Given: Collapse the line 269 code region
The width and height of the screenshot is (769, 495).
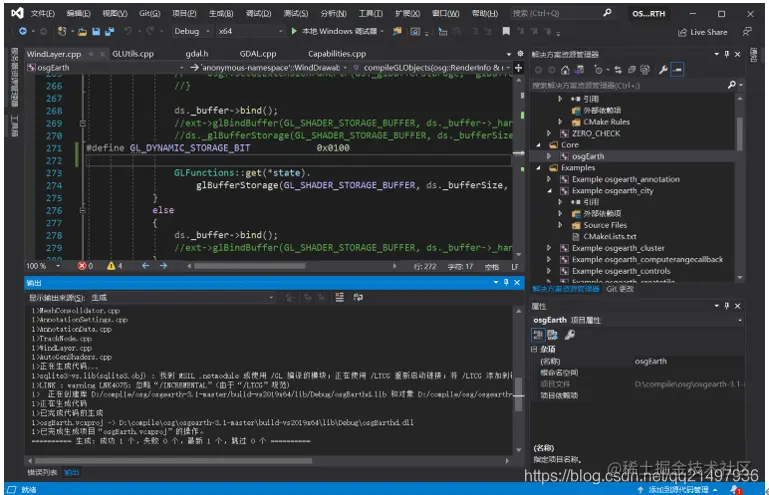Looking at the screenshot, I should [x=82, y=123].
